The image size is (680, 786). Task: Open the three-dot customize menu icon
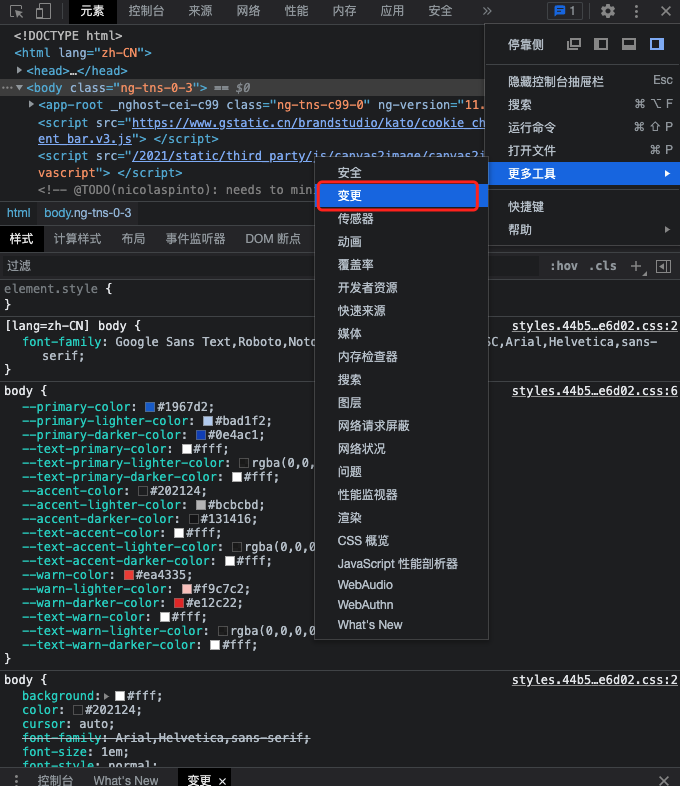click(x=636, y=11)
